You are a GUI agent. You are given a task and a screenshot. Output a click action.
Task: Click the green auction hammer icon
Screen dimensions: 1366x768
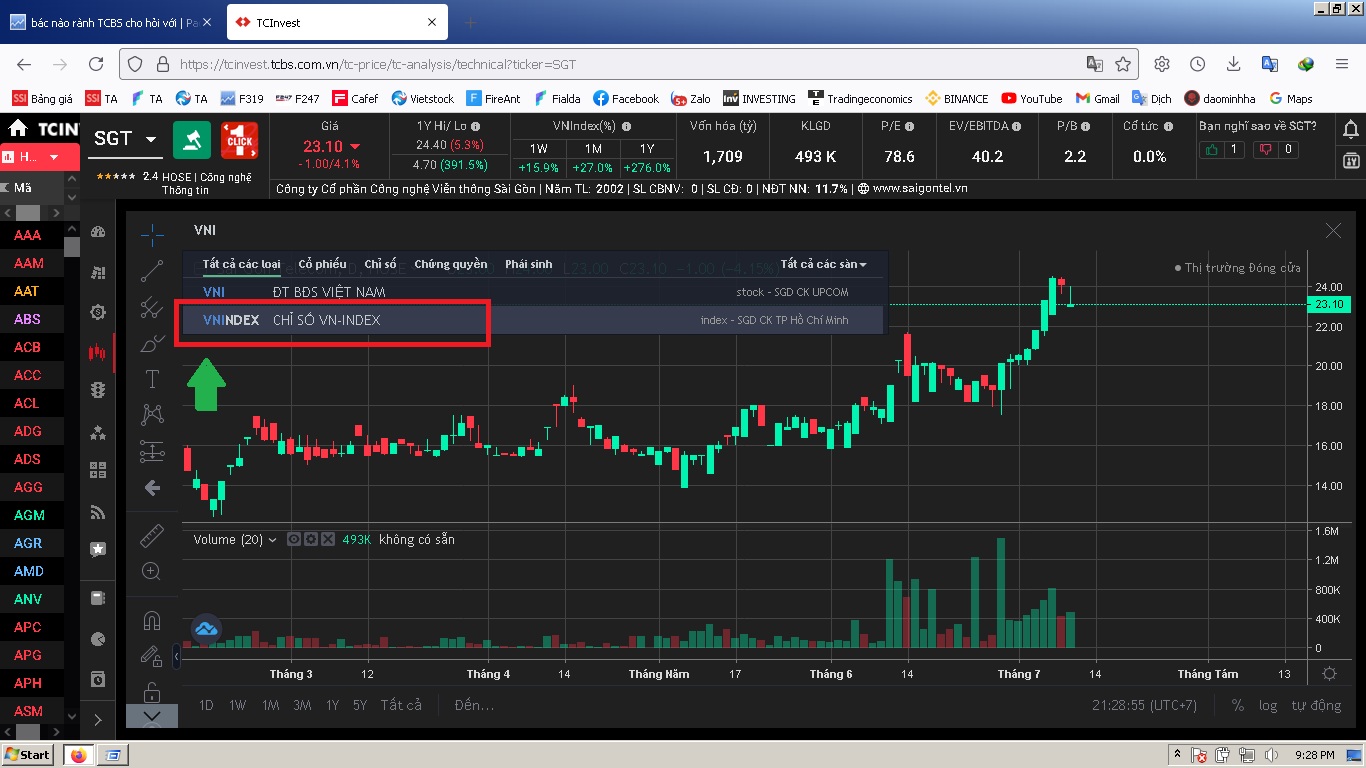pos(192,140)
